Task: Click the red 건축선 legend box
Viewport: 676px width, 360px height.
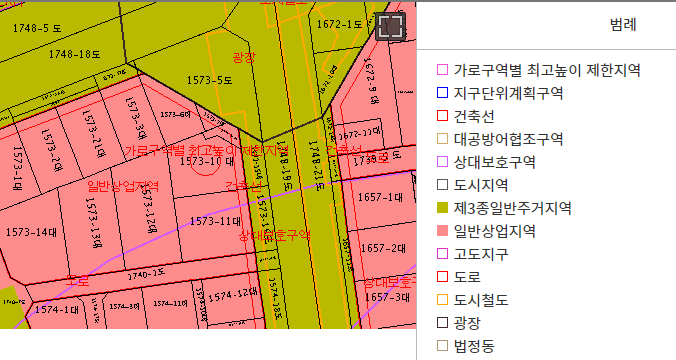Action: 442,116
